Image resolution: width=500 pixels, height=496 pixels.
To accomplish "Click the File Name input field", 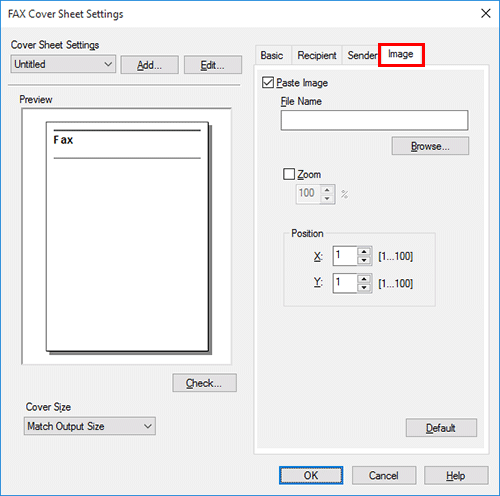I will 374,120.
